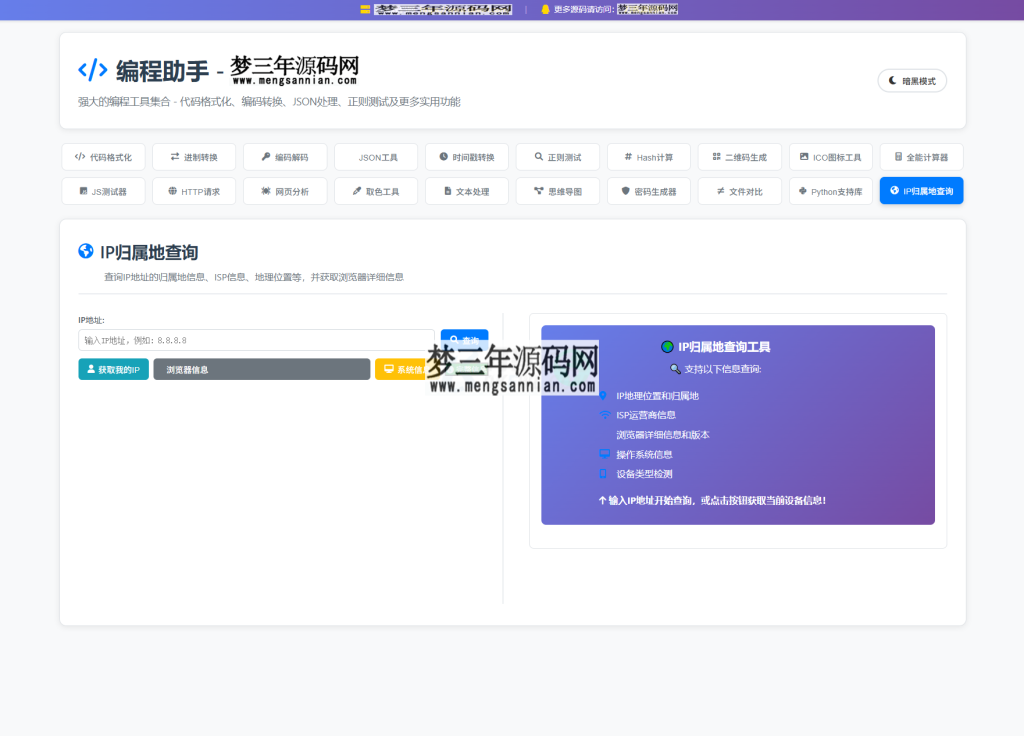Open the 取色工具 color picker tool
Image resolution: width=1024 pixels, height=736 pixels.
(x=378, y=190)
